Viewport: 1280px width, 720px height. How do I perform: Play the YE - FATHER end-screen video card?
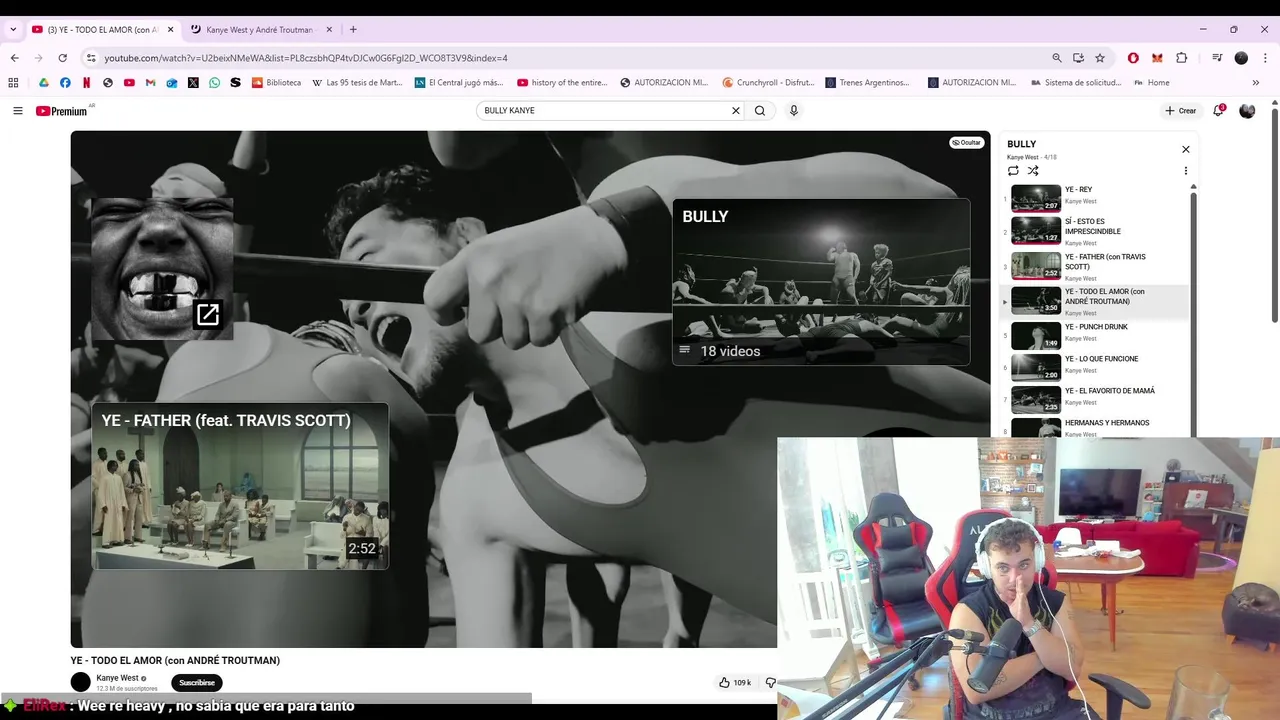tap(240, 486)
